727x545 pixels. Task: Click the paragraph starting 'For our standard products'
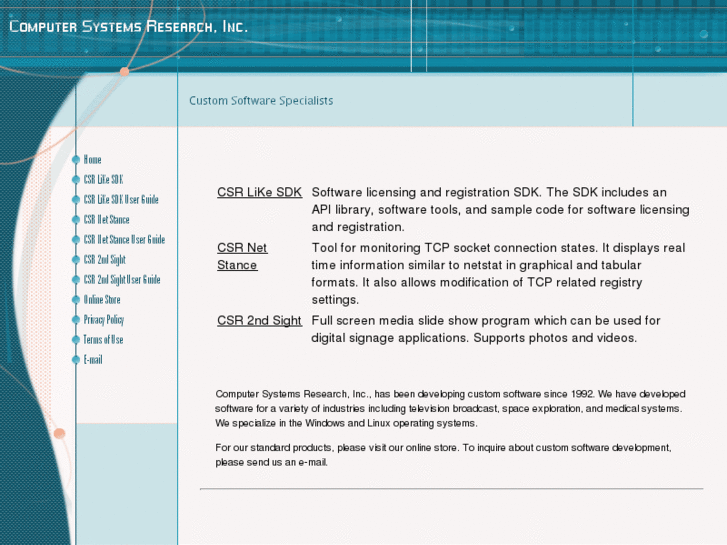(x=443, y=455)
